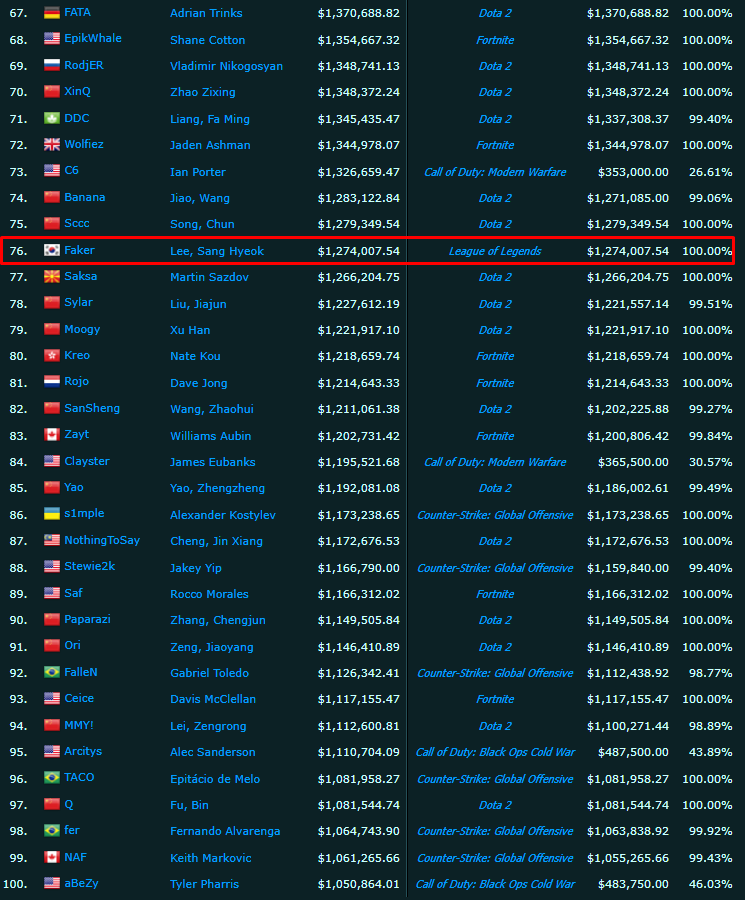Open Faker's player ID link
The width and height of the screenshot is (745, 900).
pyautogui.click(x=79, y=250)
